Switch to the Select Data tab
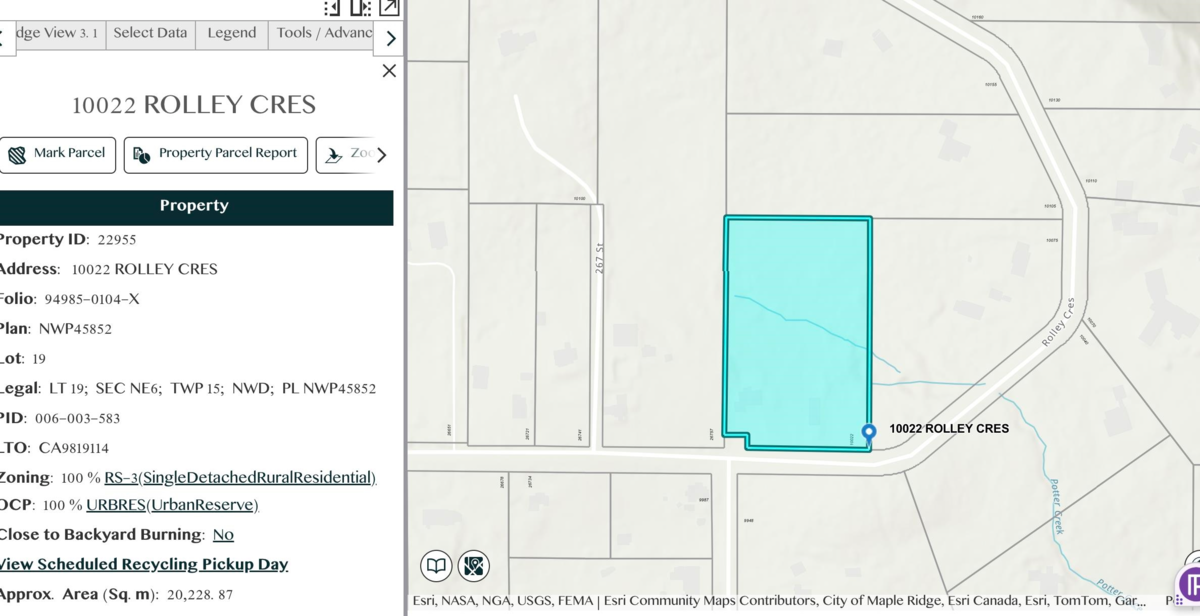This screenshot has height=616, width=1200. [150, 33]
